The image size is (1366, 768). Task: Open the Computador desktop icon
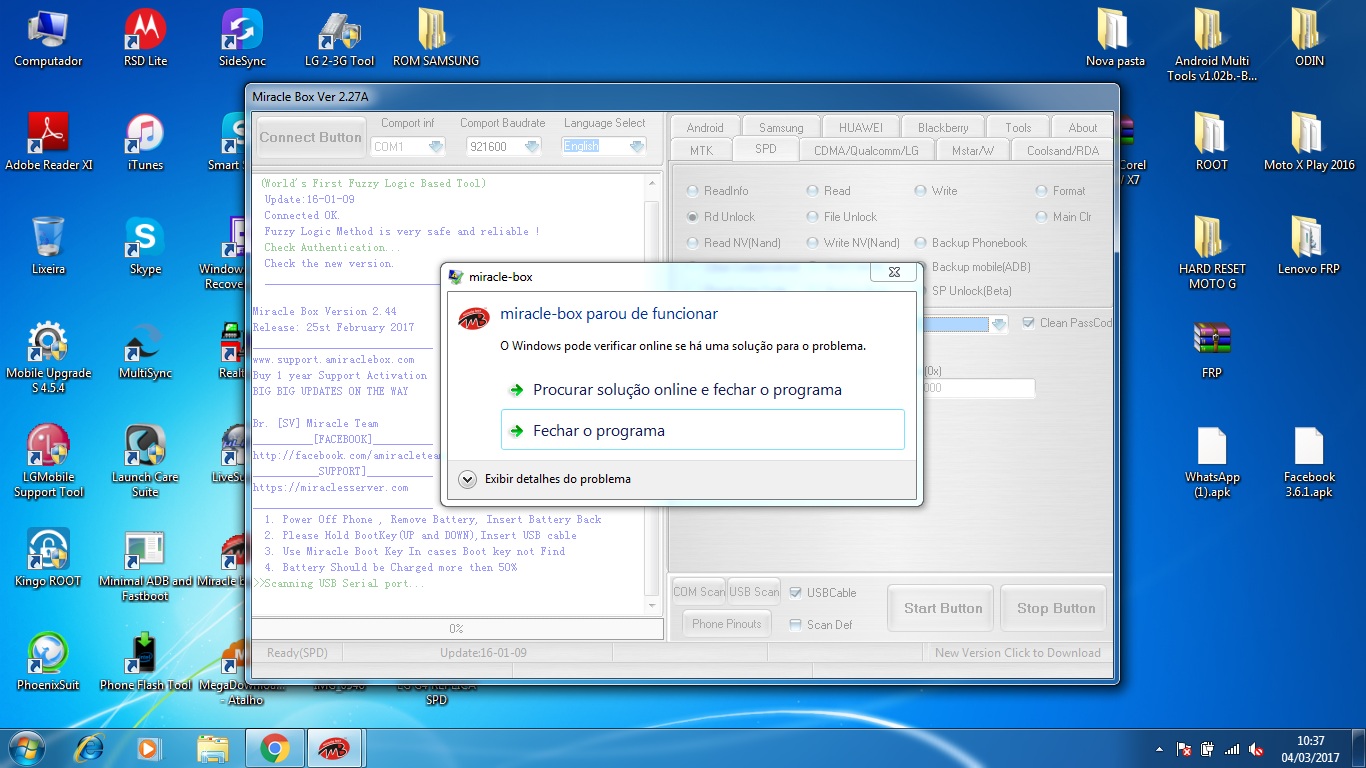click(x=48, y=38)
